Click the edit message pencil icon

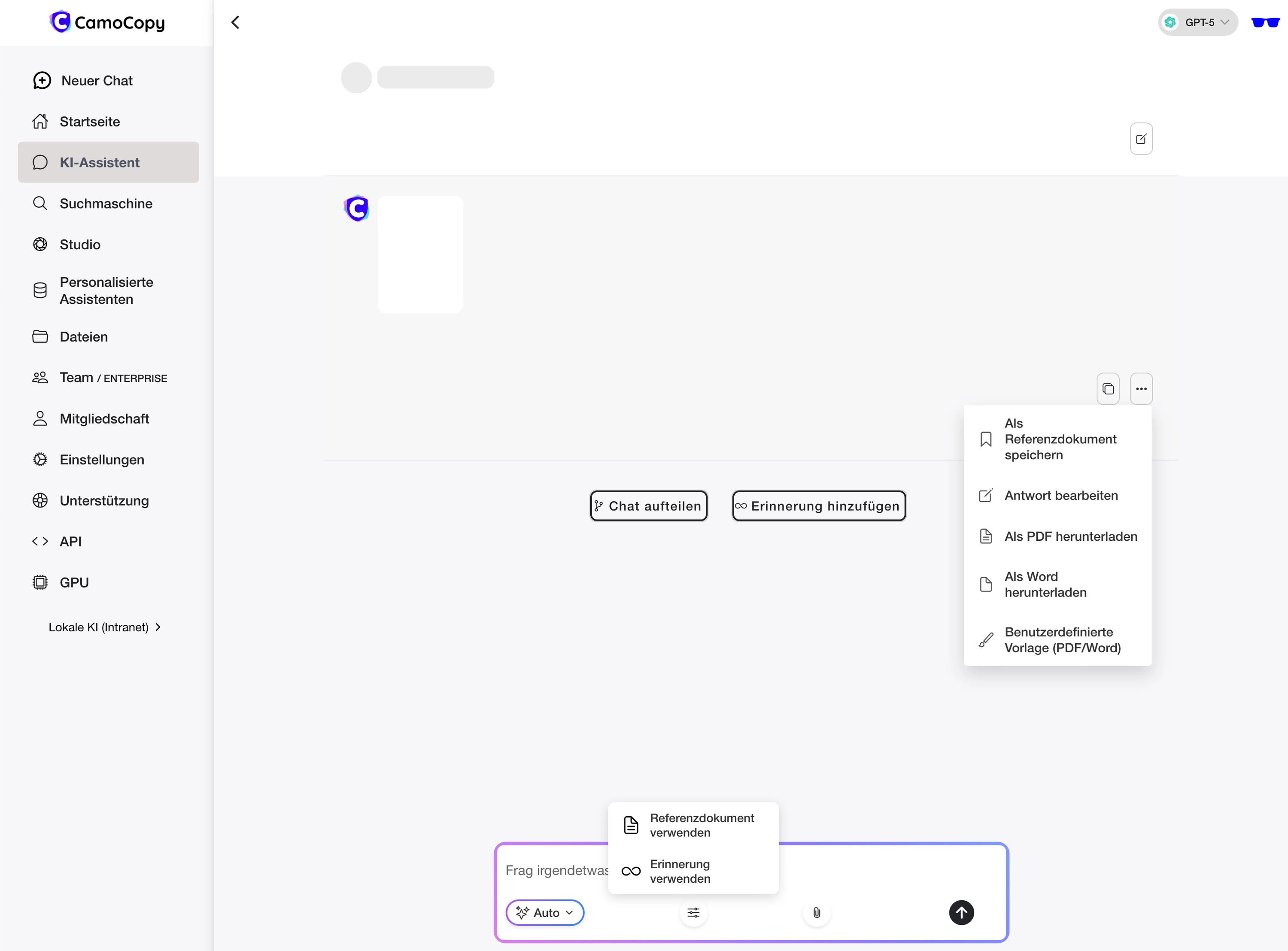[1141, 138]
